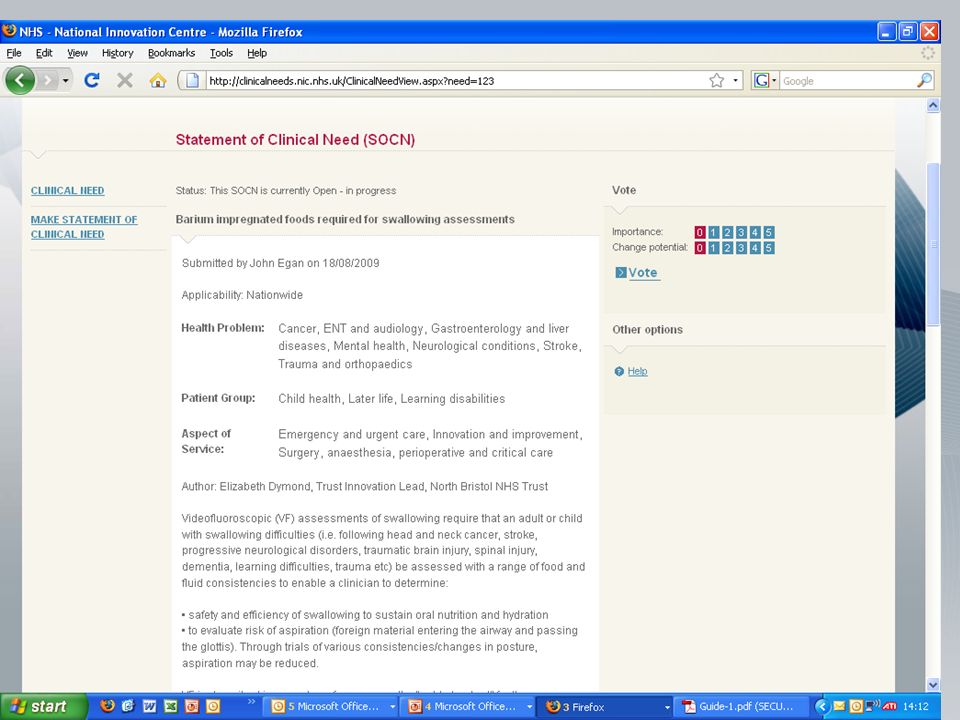Click the vertical scrollbar thumb
This screenshot has height=720, width=960.
click(933, 244)
